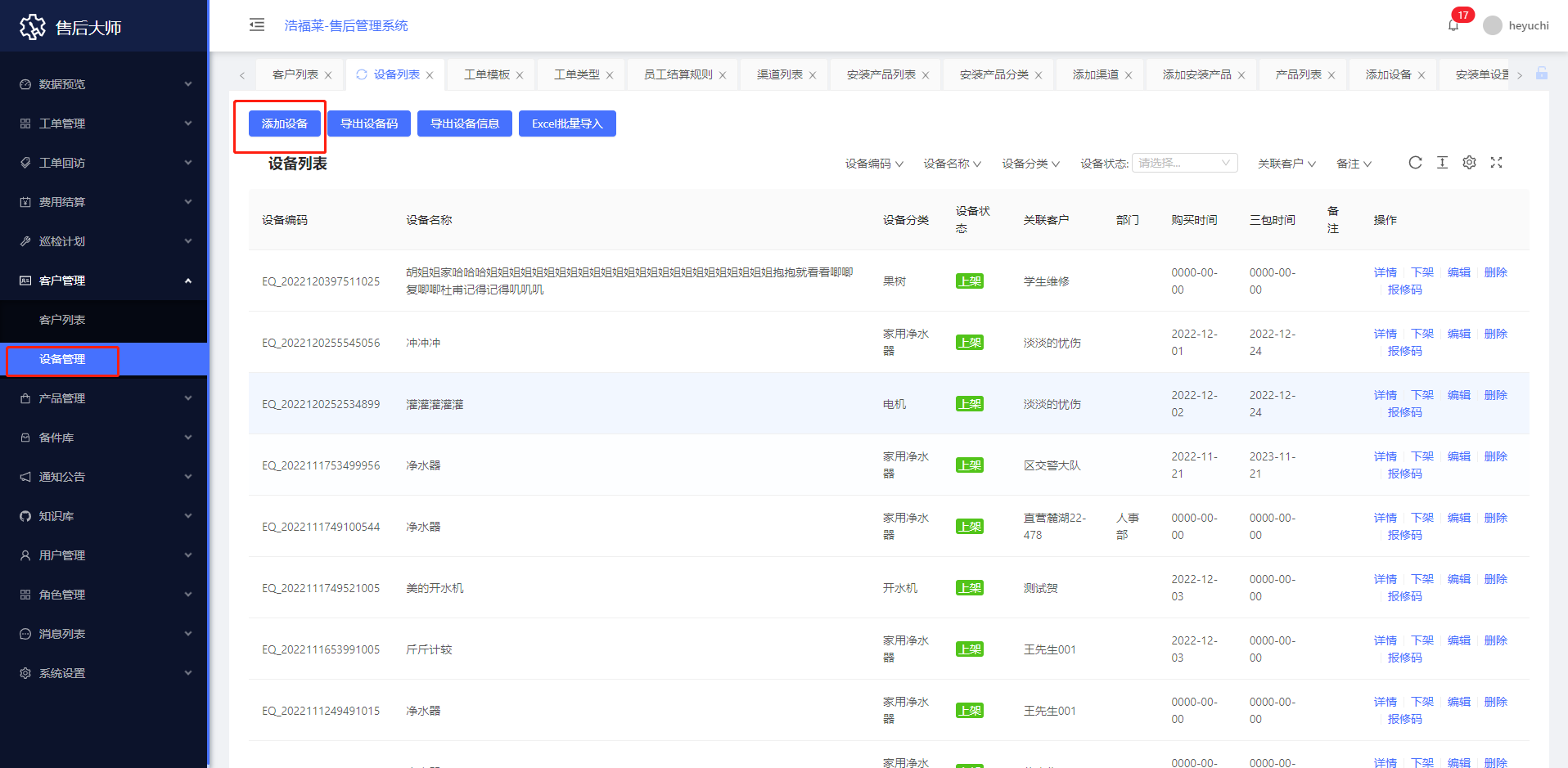Open the 设备状态 select dropdown
The image size is (1568, 768).
click(x=1184, y=163)
